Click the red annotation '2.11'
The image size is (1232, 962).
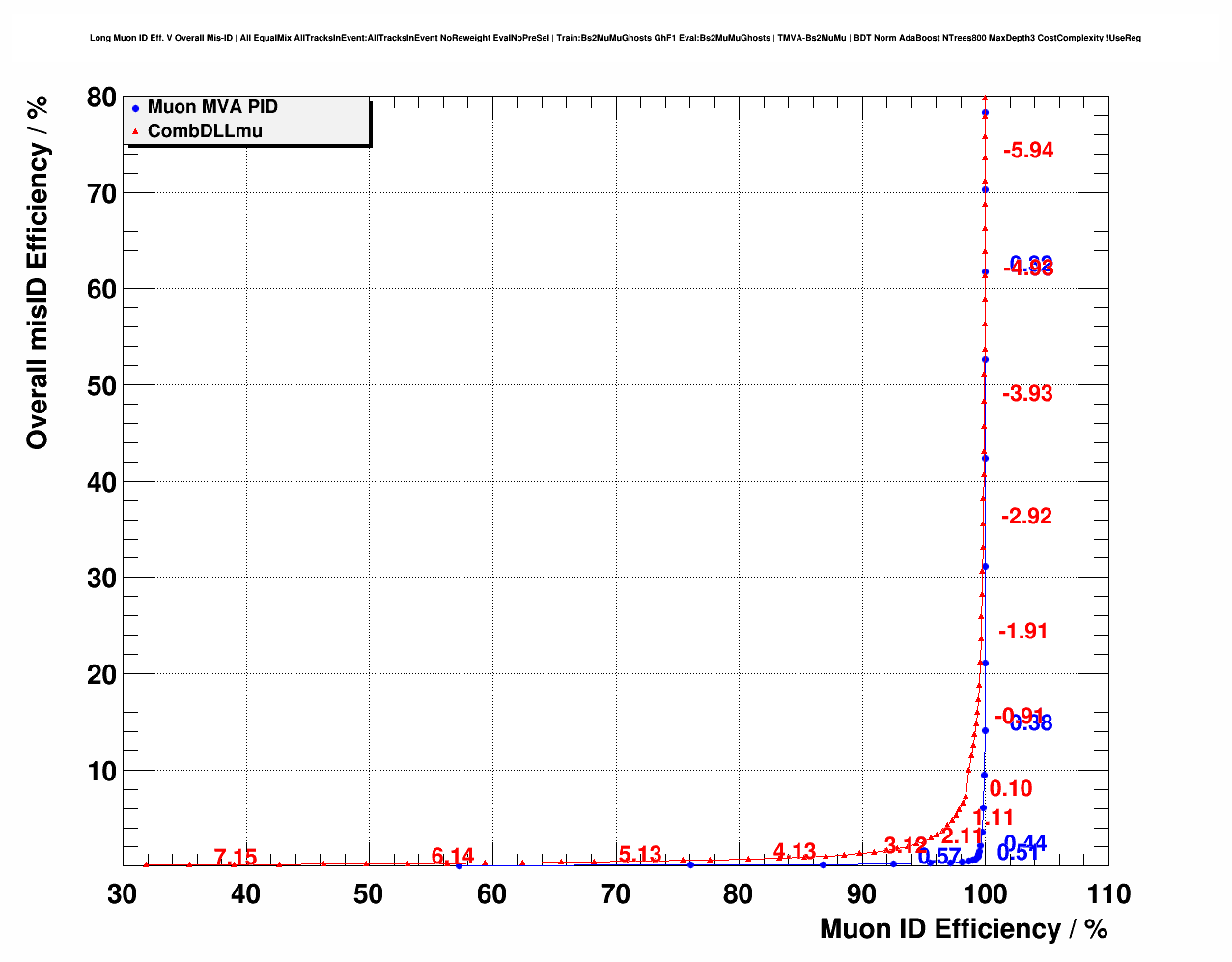[x=962, y=835]
